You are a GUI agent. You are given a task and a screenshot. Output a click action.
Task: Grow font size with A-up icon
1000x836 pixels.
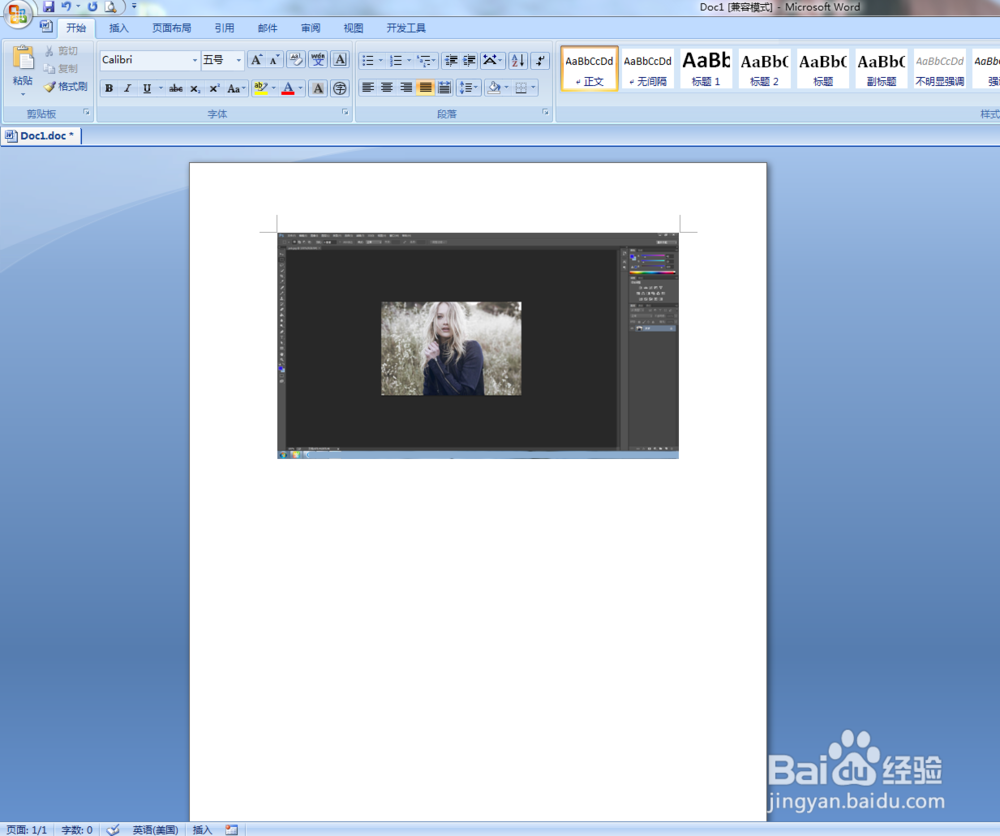tap(256, 60)
